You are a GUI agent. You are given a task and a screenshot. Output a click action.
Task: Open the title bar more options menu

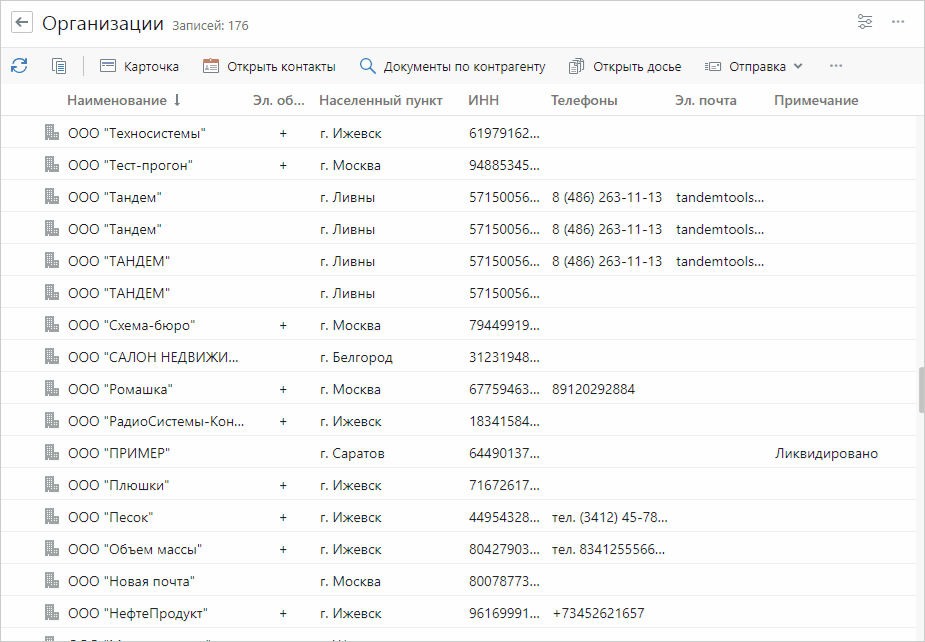click(x=898, y=22)
